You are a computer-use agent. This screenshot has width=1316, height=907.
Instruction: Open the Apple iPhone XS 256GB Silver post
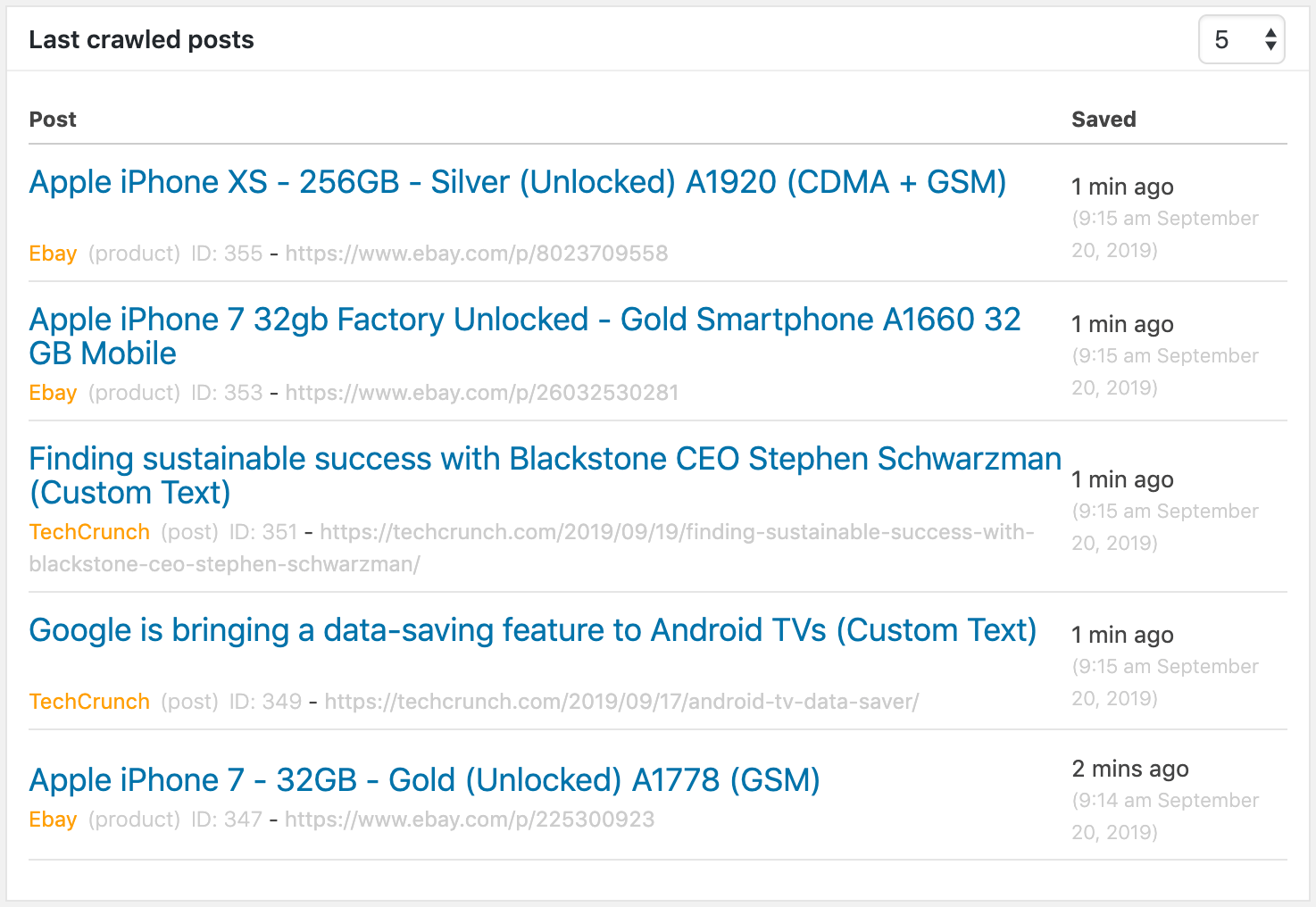click(518, 182)
